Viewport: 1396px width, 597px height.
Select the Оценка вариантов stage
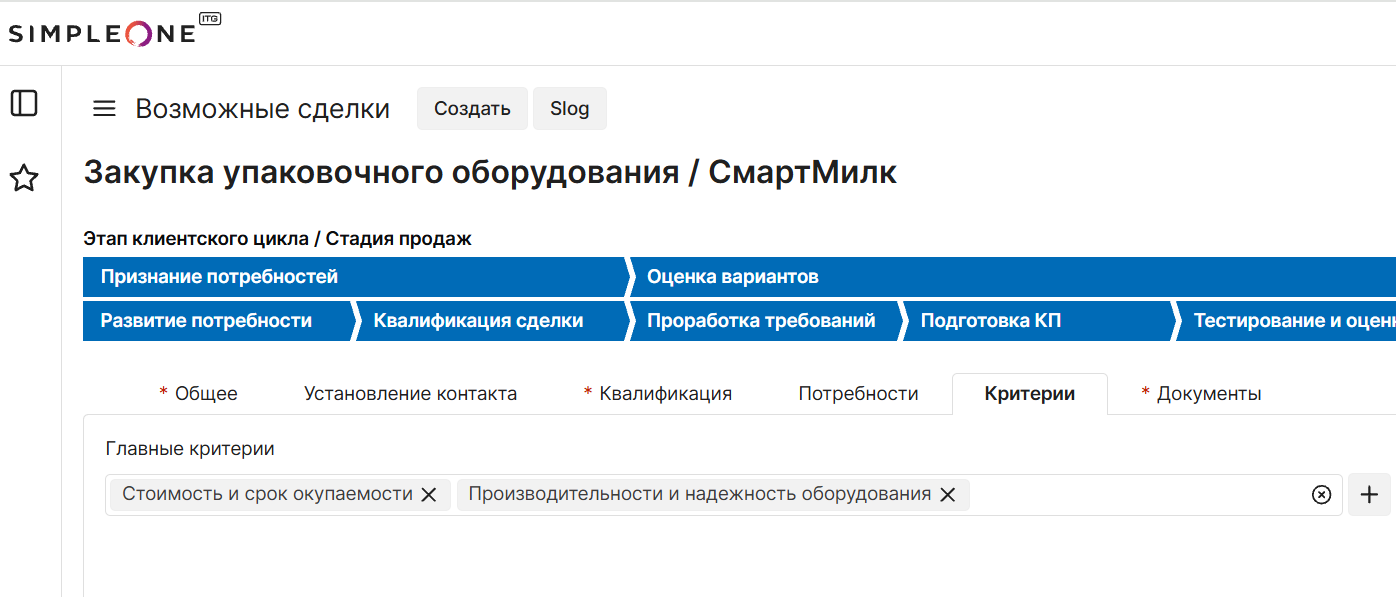tap(1012, 277)
